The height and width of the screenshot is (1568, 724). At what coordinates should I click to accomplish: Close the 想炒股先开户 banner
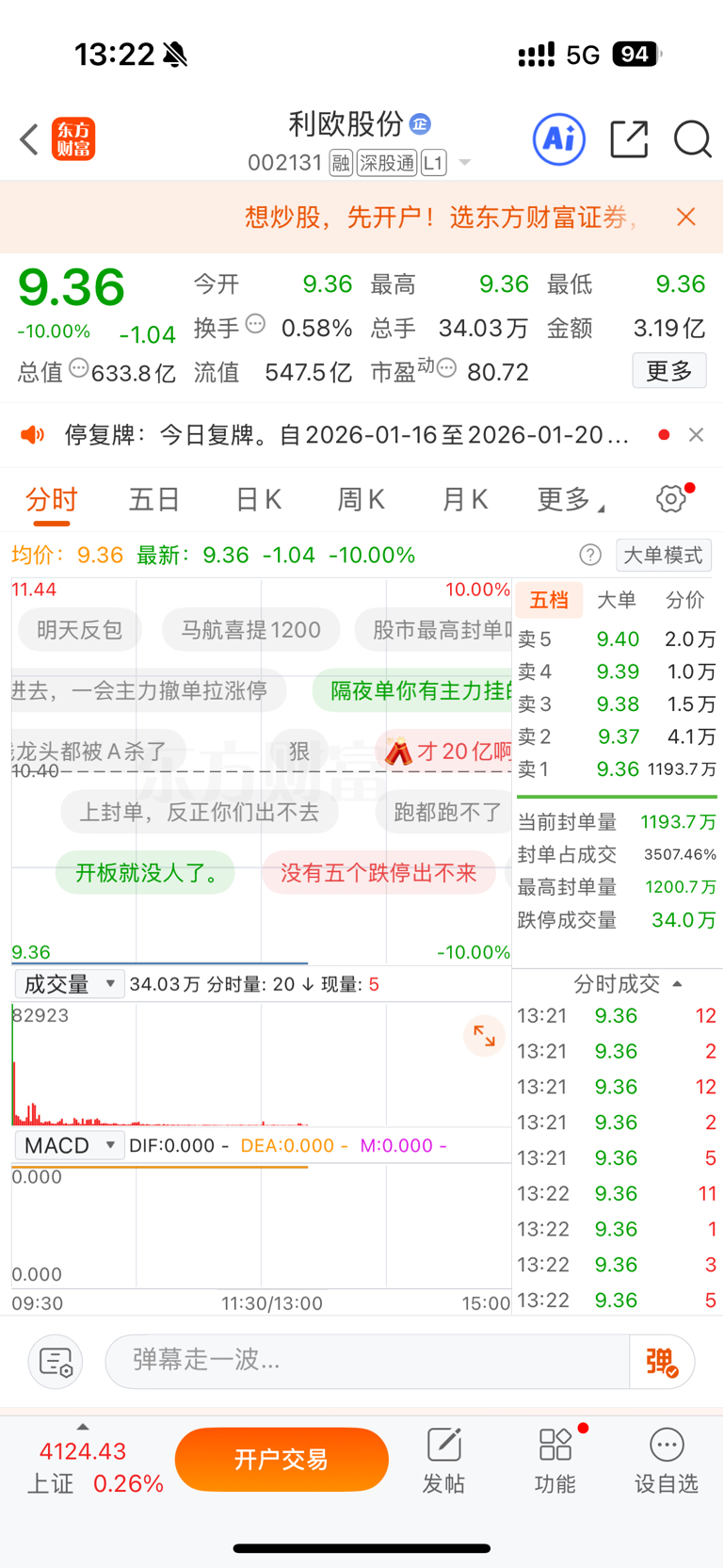(686, 218)
